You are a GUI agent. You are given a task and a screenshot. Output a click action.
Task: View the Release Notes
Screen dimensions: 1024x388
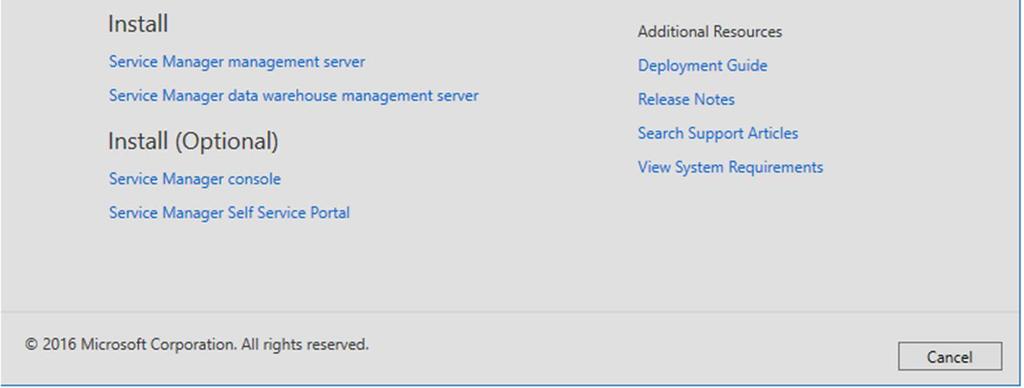click(686, 100)
